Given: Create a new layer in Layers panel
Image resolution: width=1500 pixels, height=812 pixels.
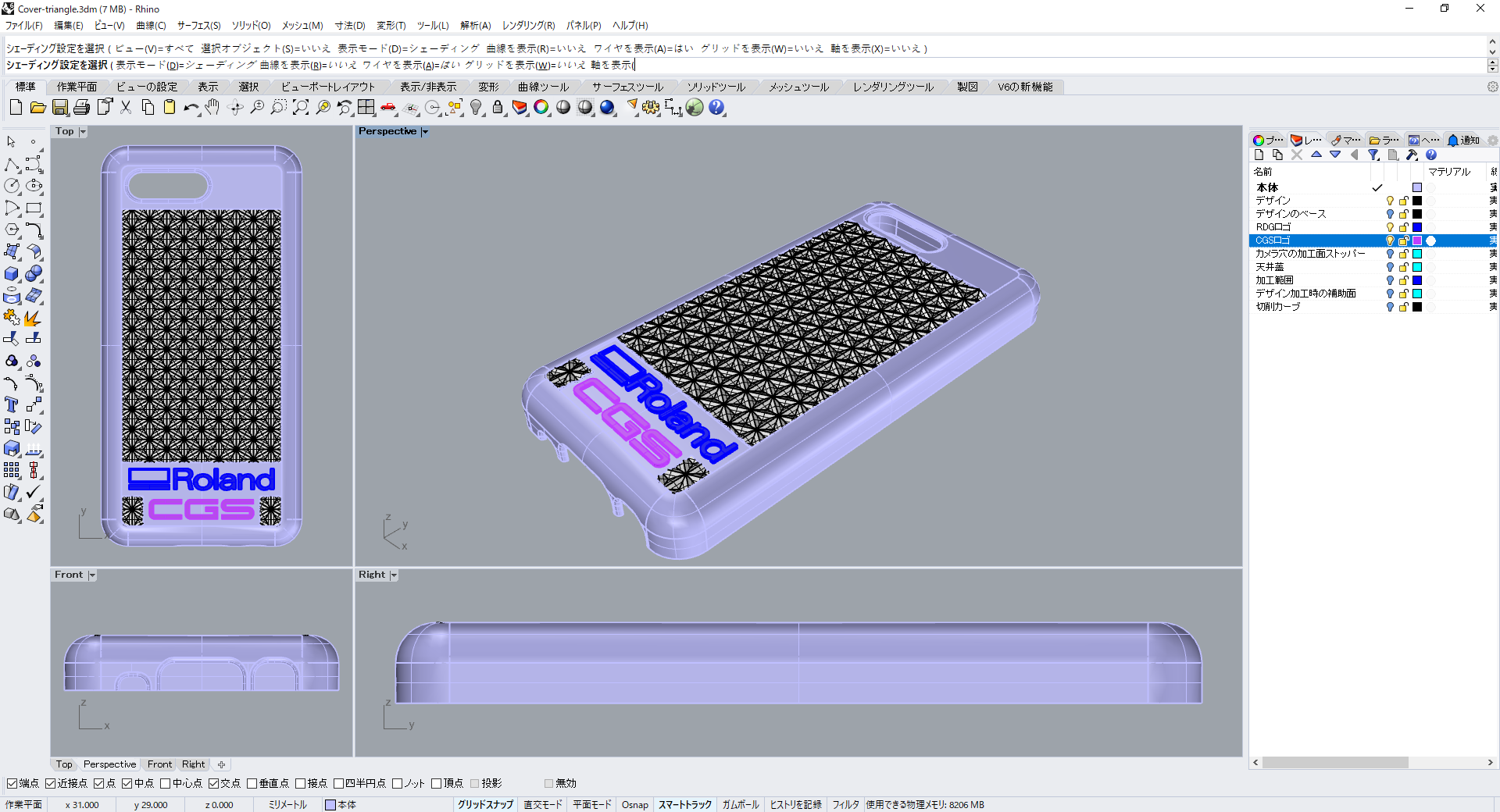Looking at the screenshot, I should [x=1259, y=155].
